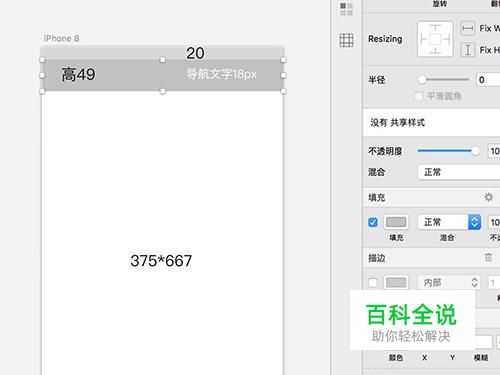Open the 混合 blend mode 正常 dropdown

tap(459, 172)
